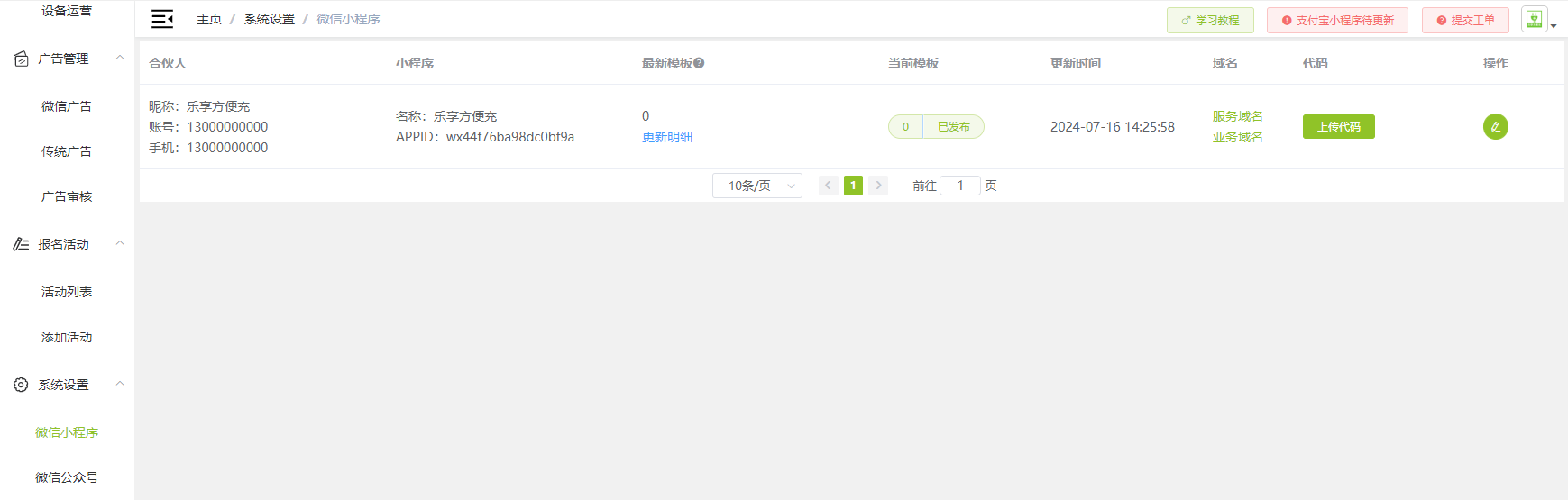Click the 广告管理 sidebar icon
Screen dimensions: 1568x500
tap(21, 59)
